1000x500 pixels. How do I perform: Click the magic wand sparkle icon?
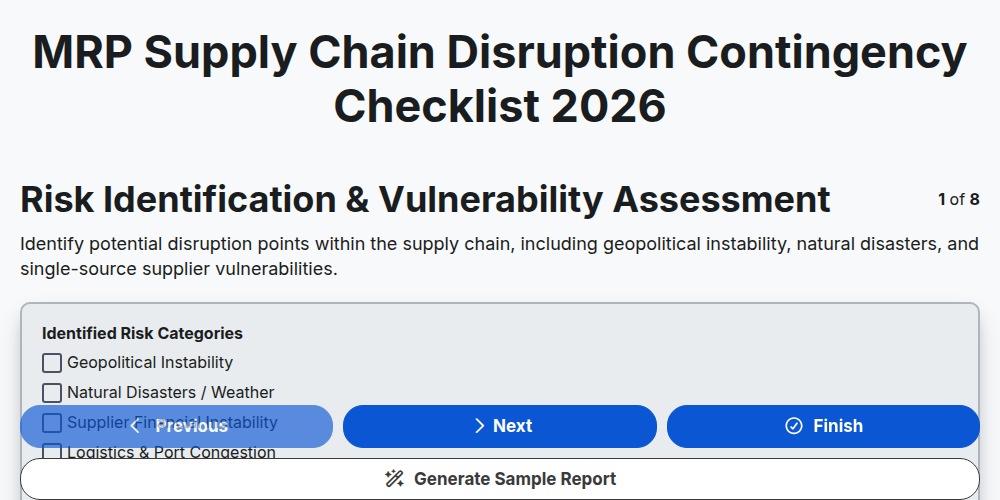coord(394,479)
